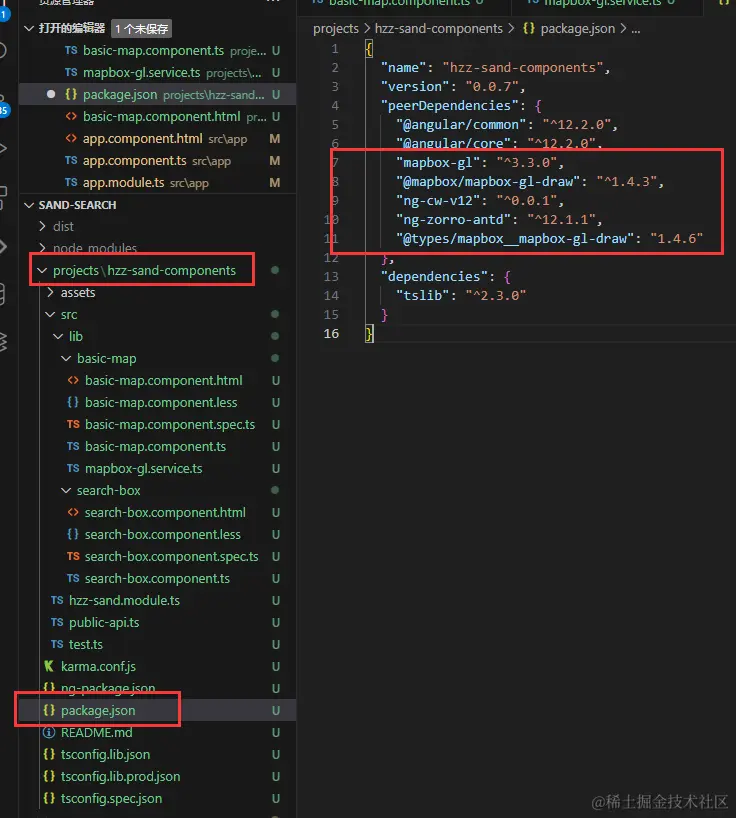This screenshot has width=736, height=818.
Task: Click the "version": "0.0.7" line
Action: (453, 87)
